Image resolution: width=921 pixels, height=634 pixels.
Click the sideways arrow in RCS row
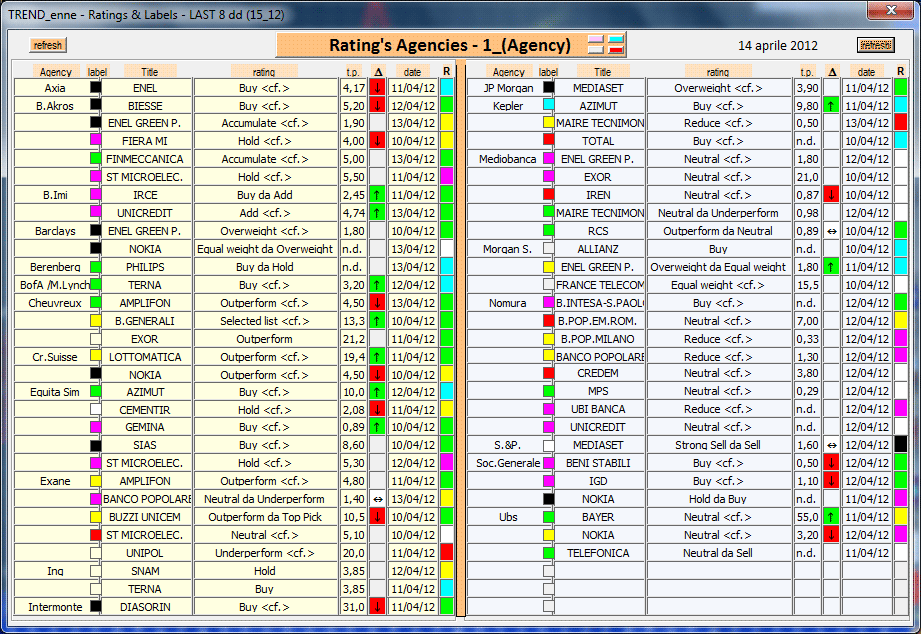pyautogui.click(x=831, y=231)
